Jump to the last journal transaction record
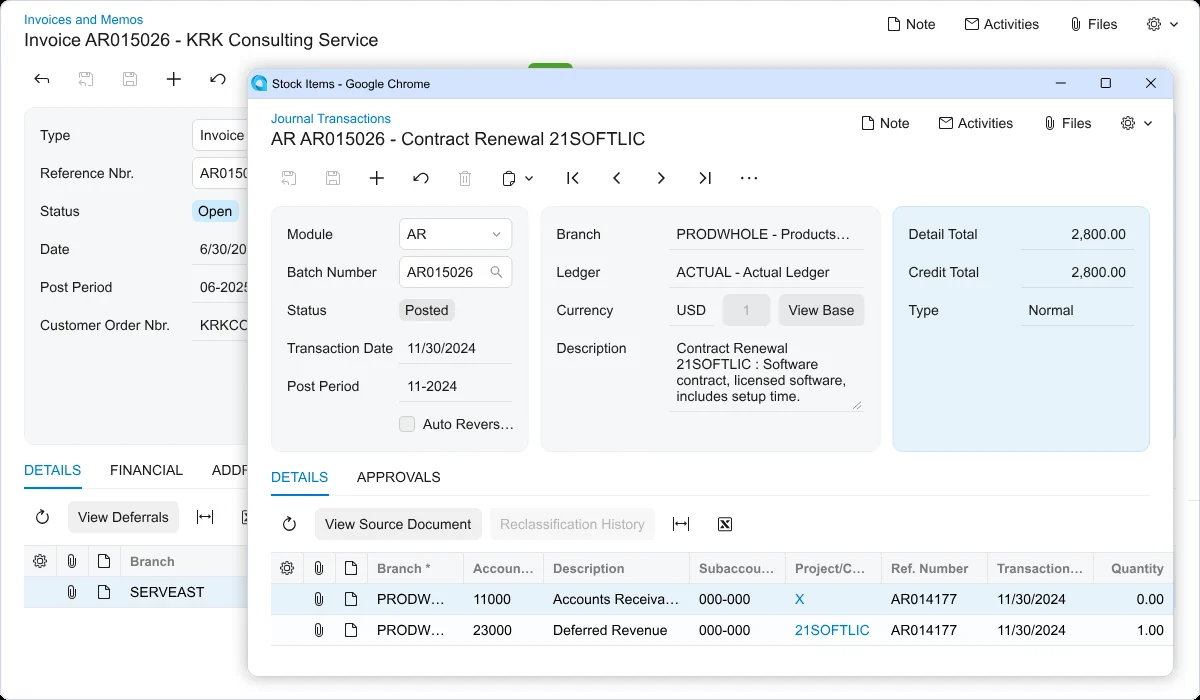1200x700 pixels. tap(705, 178)
